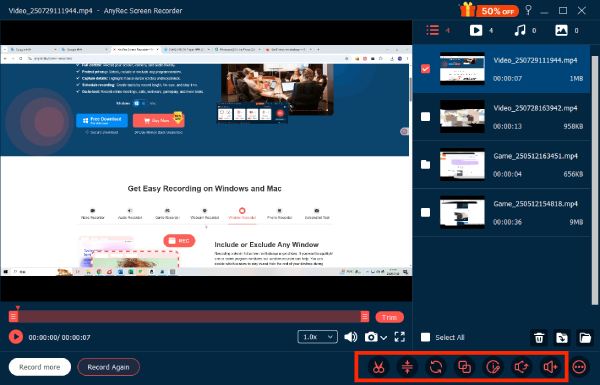Uncheck Video_250729111944.mp4 checkbox

point(425,69)
